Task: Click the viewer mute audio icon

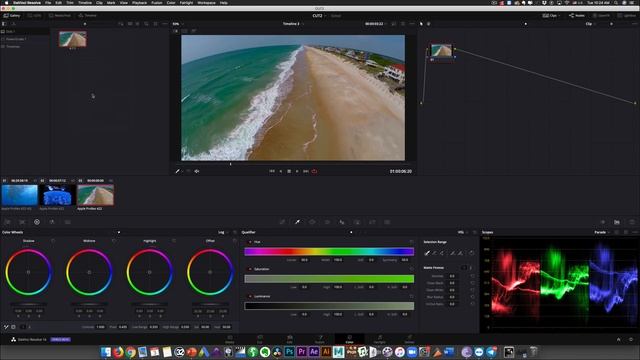Action: [x=197, y=171]
